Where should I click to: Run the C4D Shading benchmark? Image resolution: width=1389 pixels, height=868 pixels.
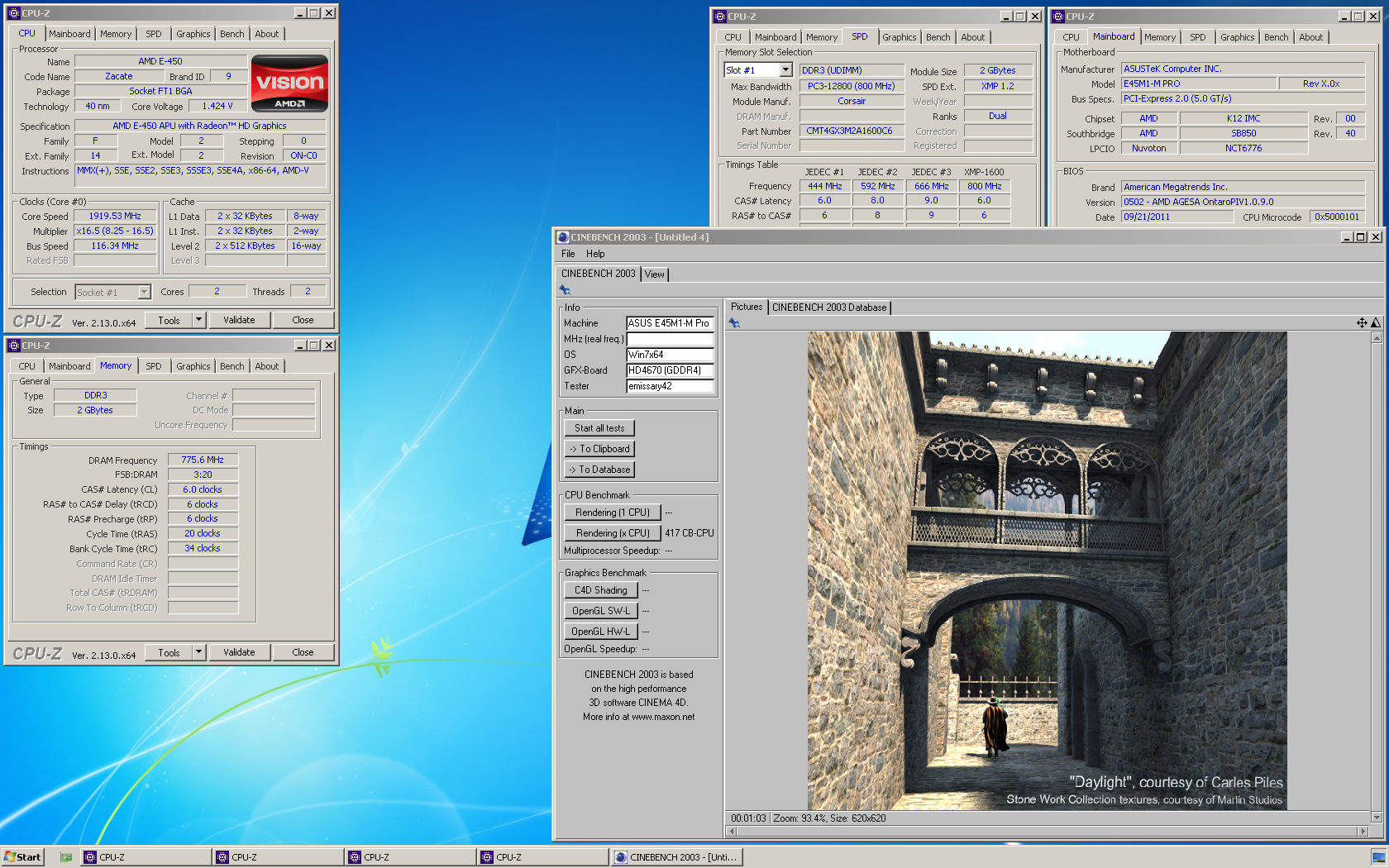point(601,590)
